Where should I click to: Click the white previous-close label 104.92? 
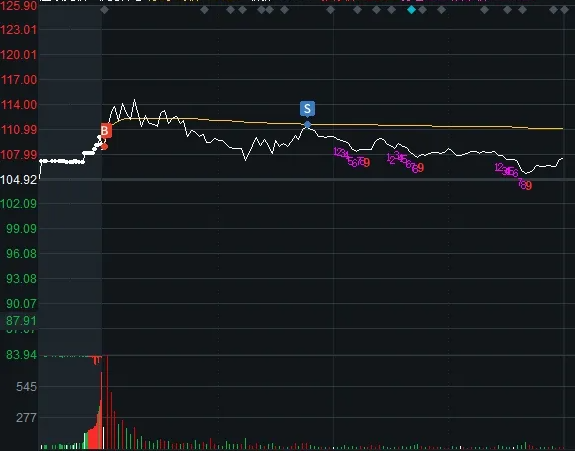(x=19, y=180)
